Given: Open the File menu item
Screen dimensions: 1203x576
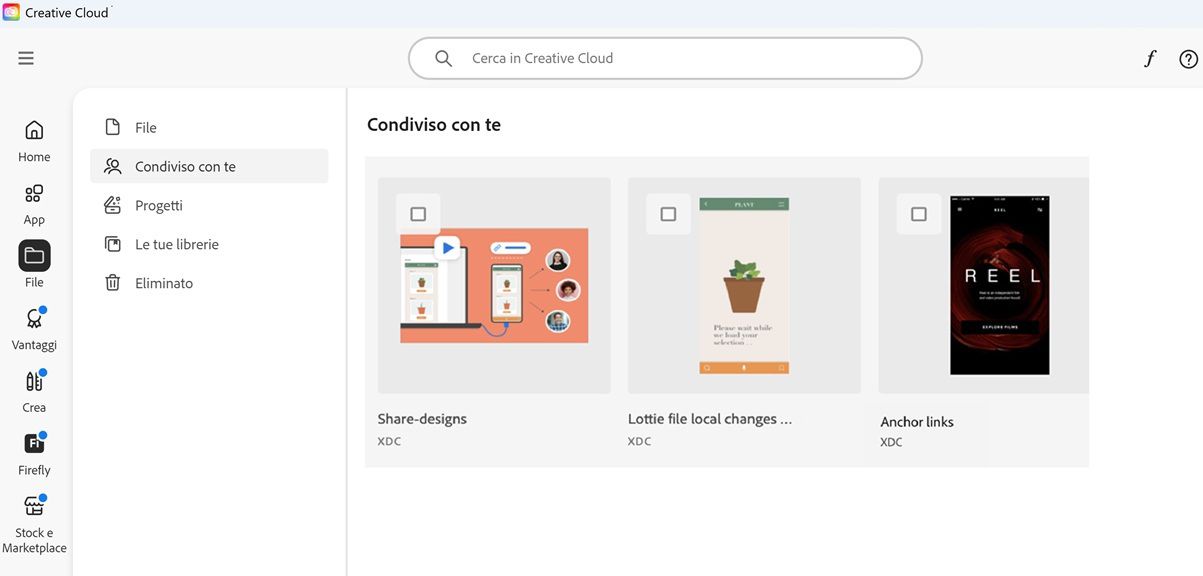Looking at the screenshot, I should click(x=145, y=128).
